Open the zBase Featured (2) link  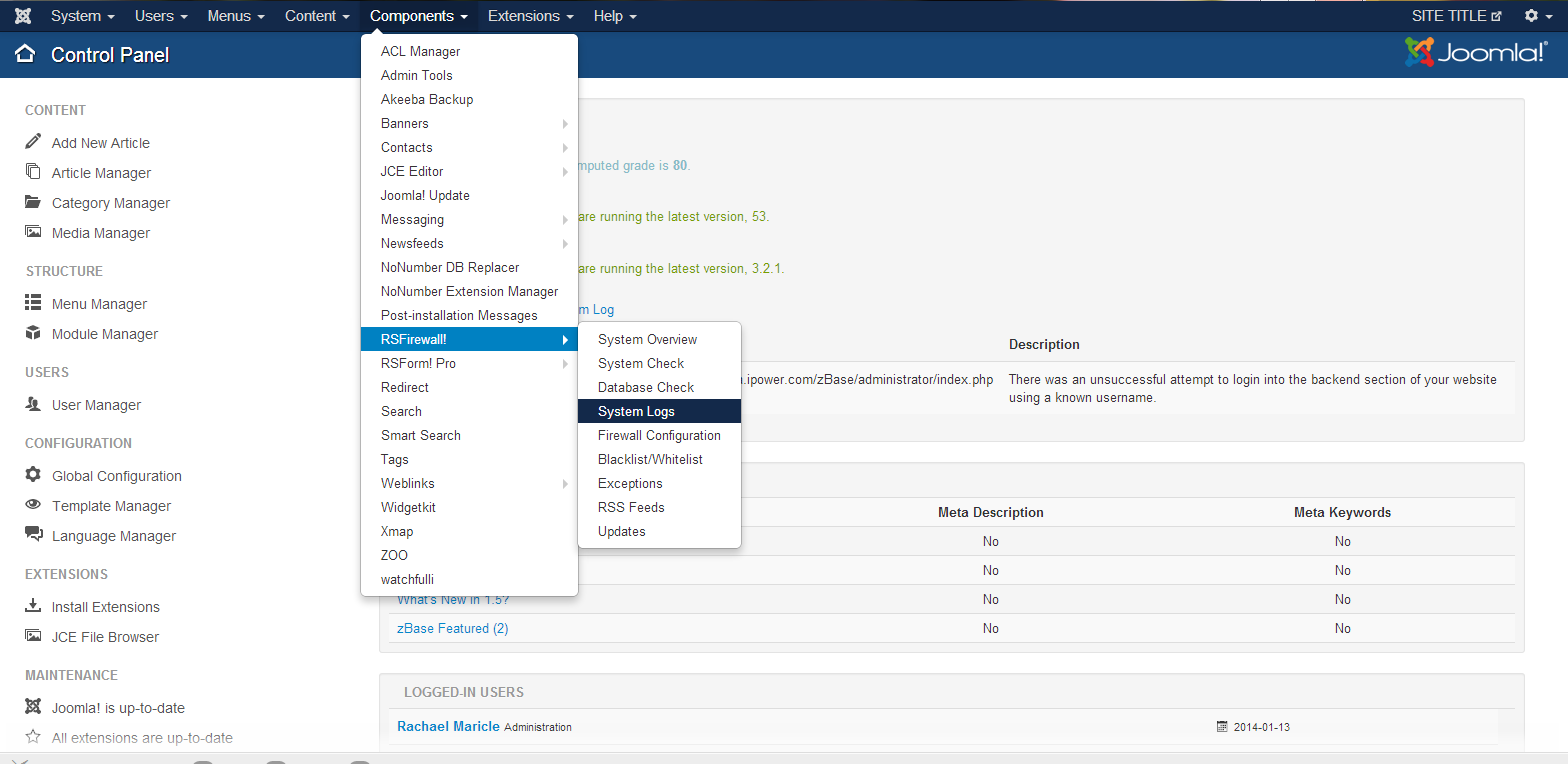coord(453,628)
